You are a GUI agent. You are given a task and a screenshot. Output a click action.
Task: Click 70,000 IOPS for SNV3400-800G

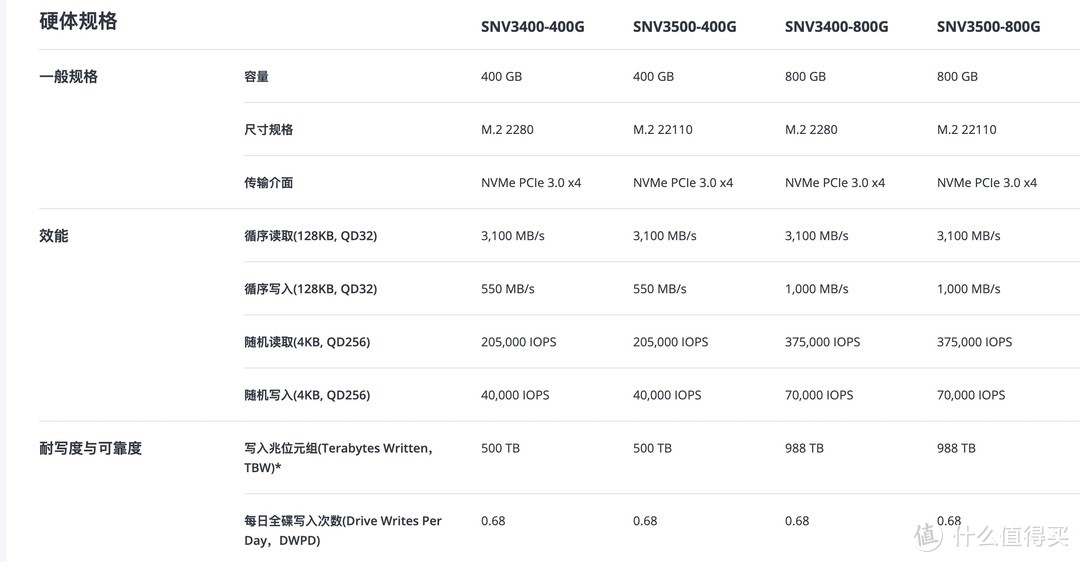click(x=819, y=395)
